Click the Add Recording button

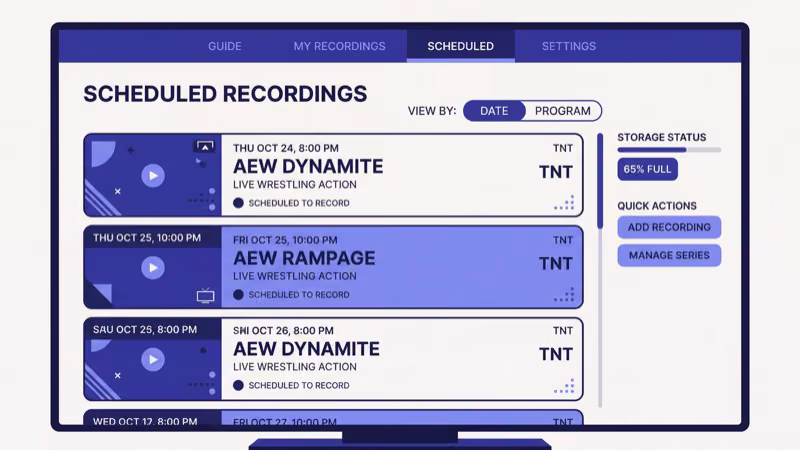coord(669,227)
